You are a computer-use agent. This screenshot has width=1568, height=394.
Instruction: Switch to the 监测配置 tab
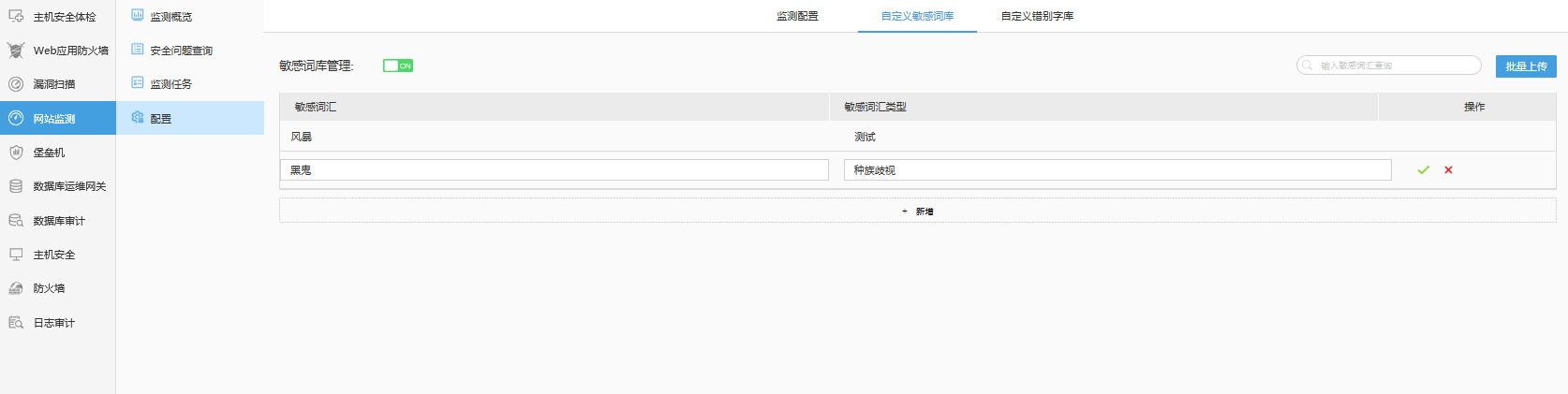coord(797,16)
